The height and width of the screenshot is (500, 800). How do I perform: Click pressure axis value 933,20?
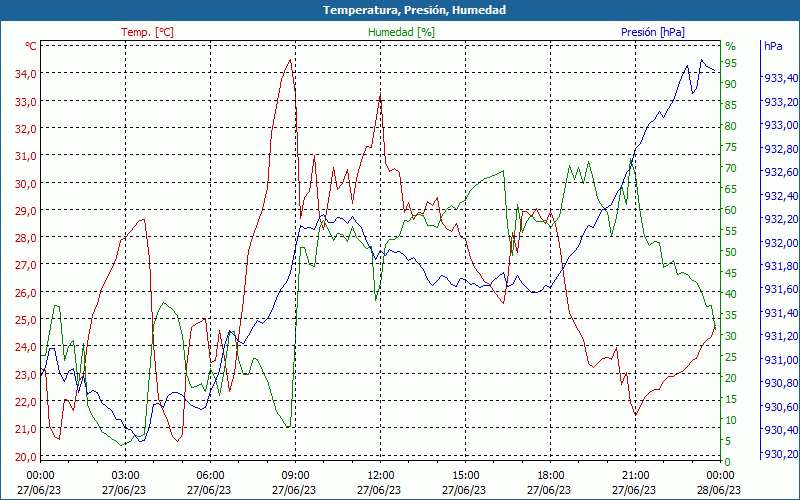[781, 102]
